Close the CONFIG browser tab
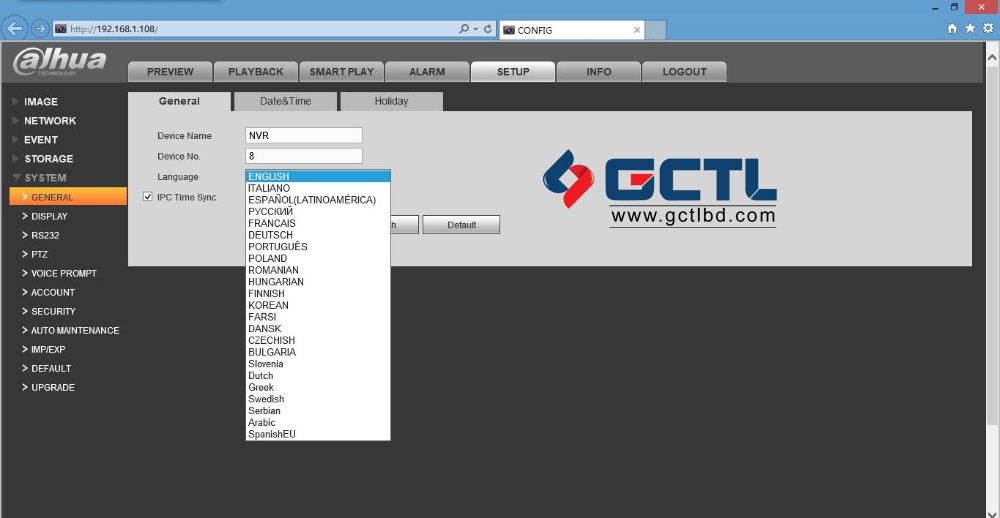Image resolution: width=1000 pixels, height=518 pixels. click(x=638, y=30)
